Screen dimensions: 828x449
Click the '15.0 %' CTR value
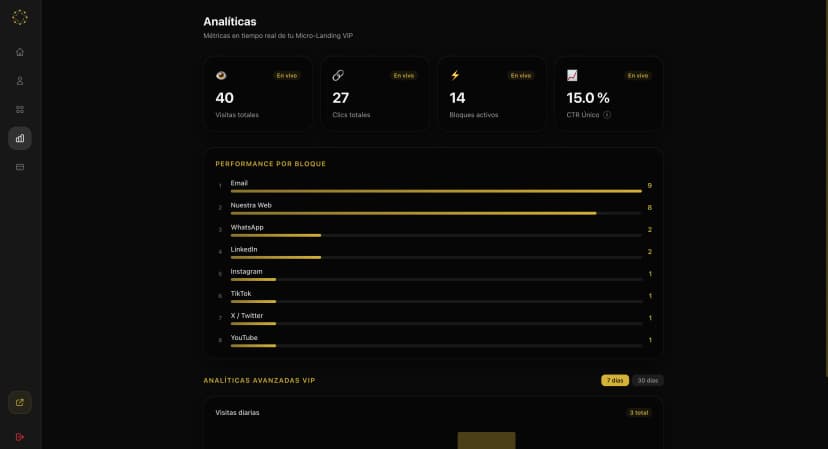point(588,98)
